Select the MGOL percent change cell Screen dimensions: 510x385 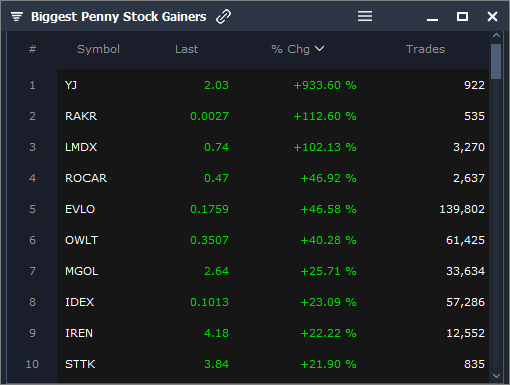(328, 271)
